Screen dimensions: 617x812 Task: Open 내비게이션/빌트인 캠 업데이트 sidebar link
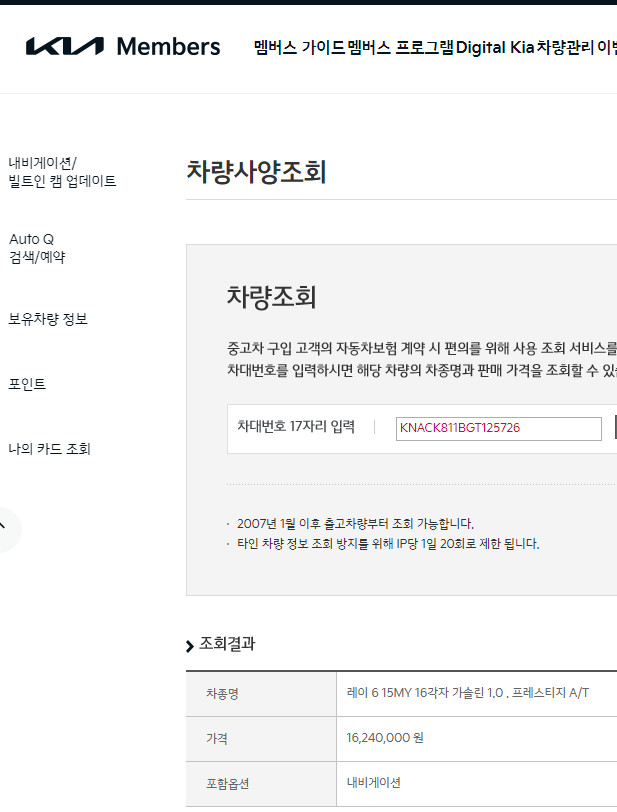pyautogui.click(x=62, y=172)
